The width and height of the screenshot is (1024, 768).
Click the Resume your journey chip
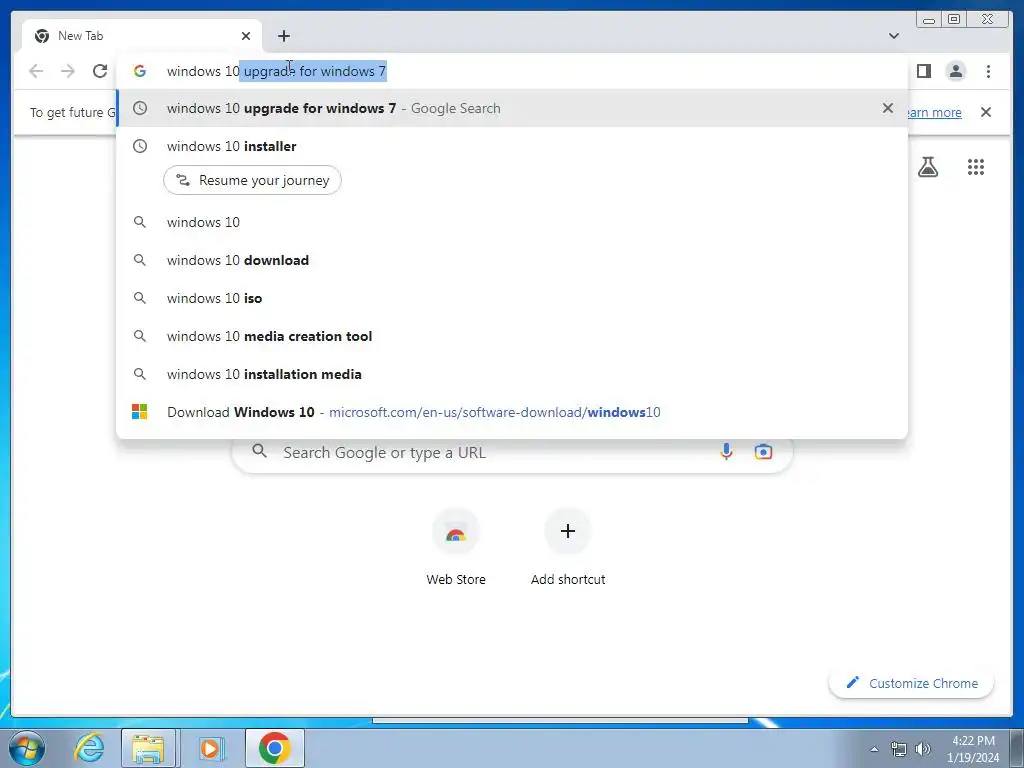click(x=252, y=180)
